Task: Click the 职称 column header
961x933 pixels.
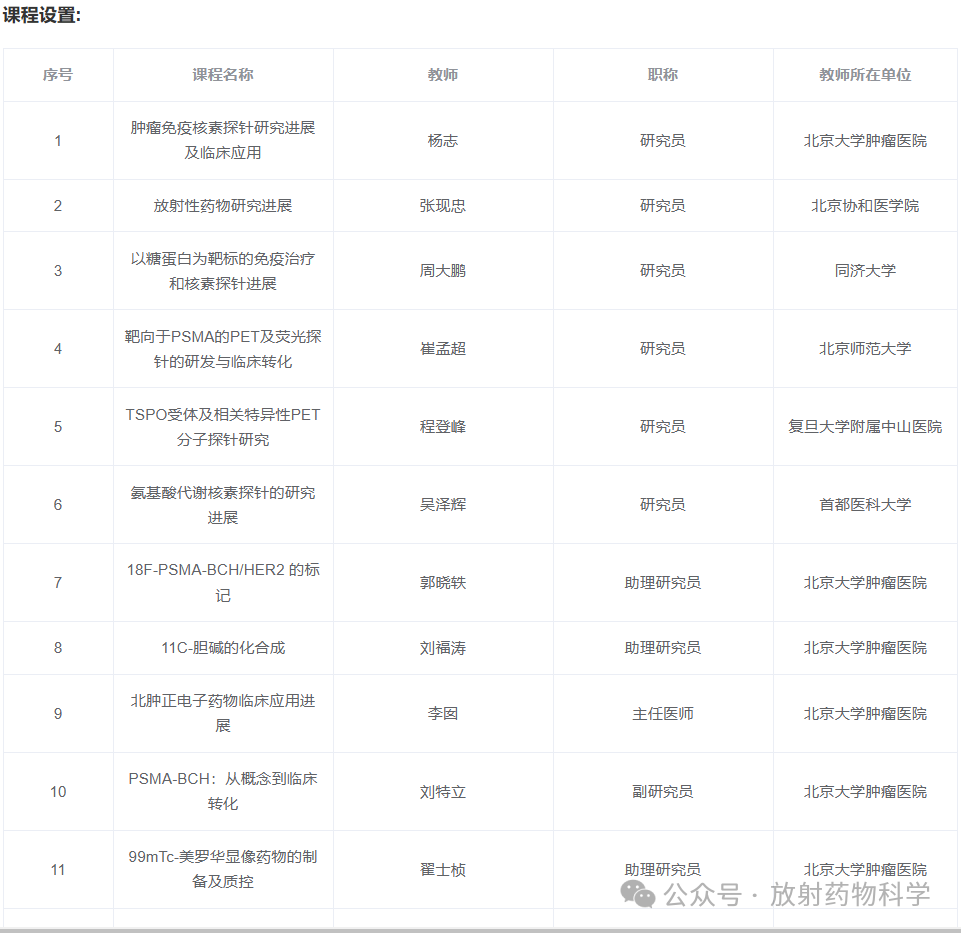Action: [663, 75]
